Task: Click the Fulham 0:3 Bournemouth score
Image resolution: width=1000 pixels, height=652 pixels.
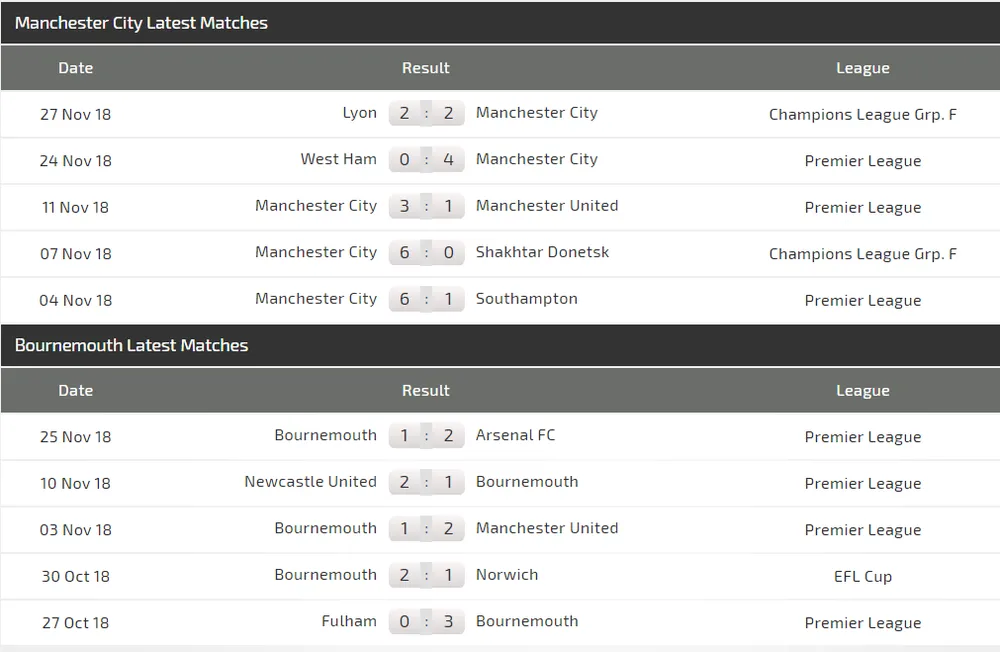Action: tap(427, 622)
